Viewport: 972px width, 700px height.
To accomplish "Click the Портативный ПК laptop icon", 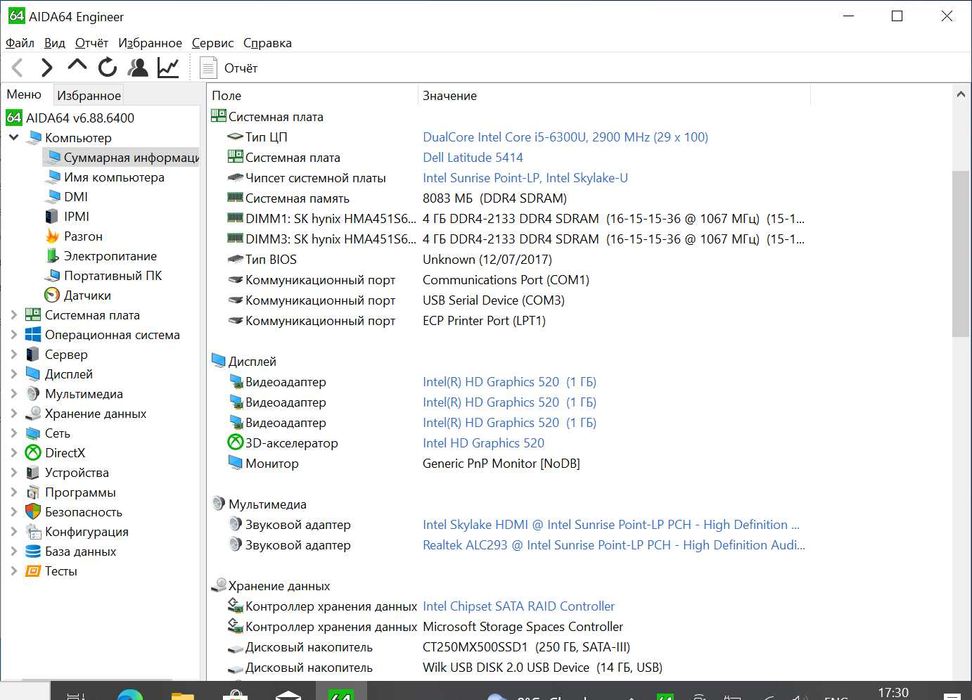I will click(x=52, y=276).
